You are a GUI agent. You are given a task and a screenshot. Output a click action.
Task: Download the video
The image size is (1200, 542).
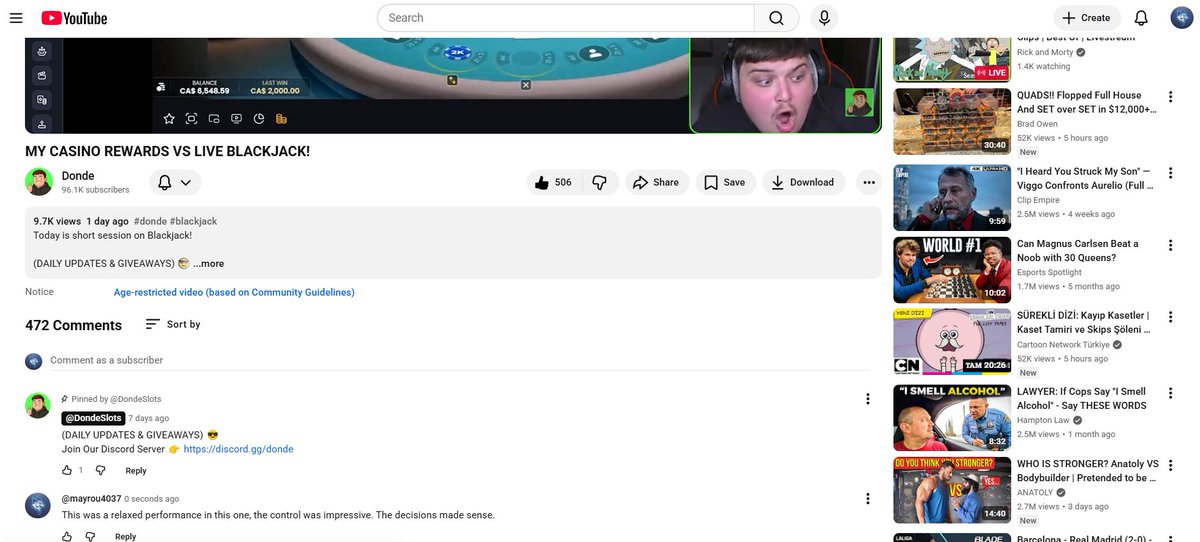click(x=804, y=182)
